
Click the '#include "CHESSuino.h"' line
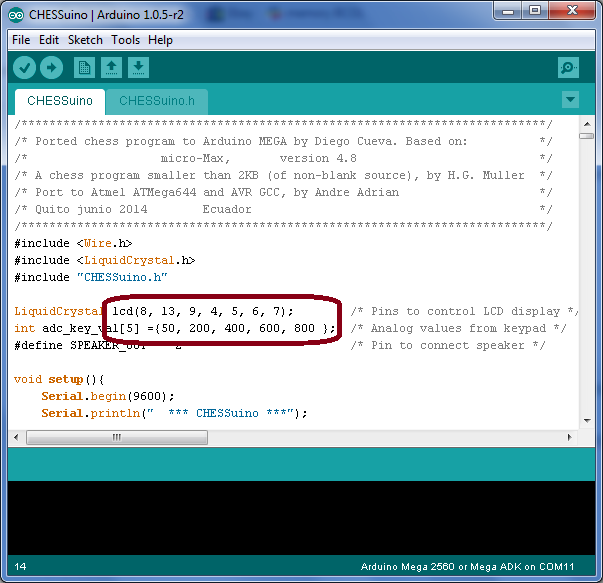[x=91, y=277]
